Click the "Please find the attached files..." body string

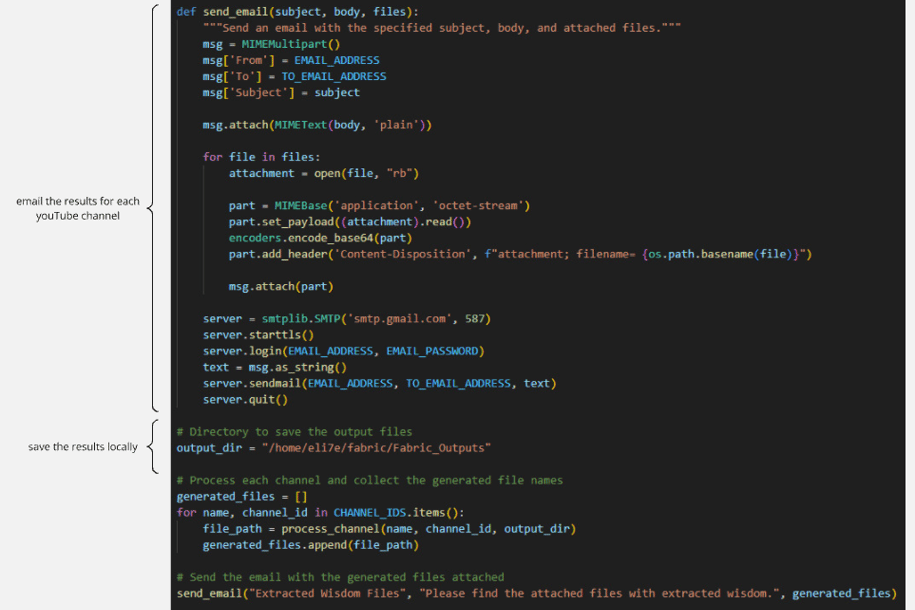[599, 594]
